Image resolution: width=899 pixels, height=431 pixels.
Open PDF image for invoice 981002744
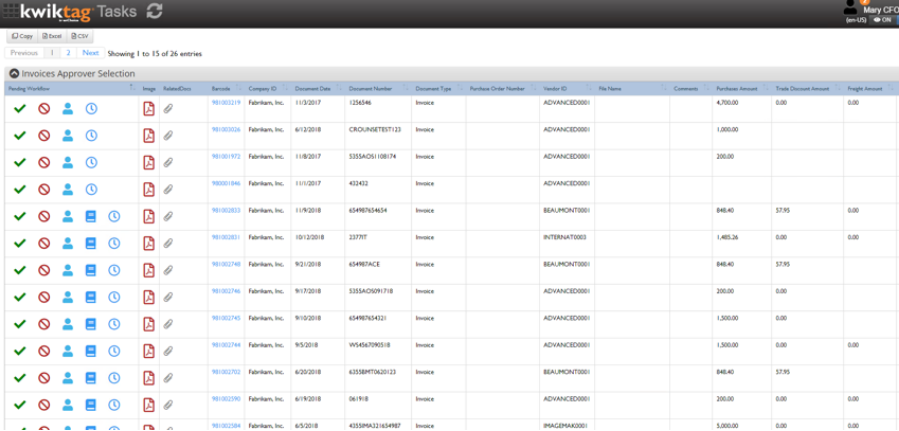pyautogui.click(x=149, y=351)
